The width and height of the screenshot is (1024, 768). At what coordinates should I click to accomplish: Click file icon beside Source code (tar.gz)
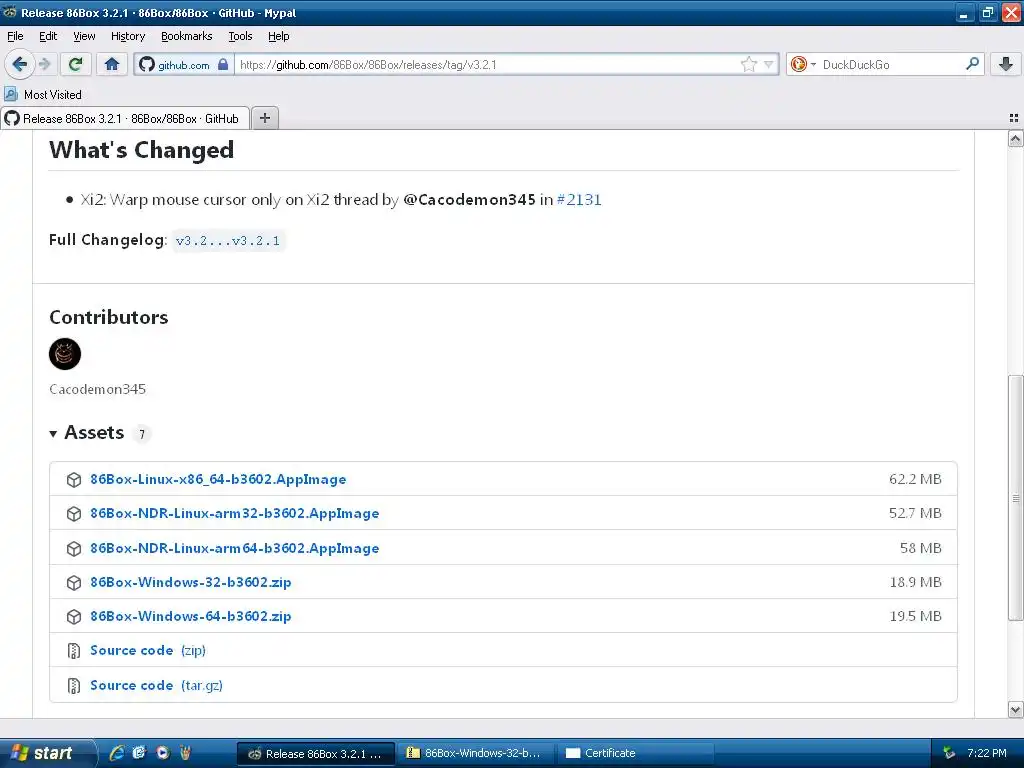point(74,686)
